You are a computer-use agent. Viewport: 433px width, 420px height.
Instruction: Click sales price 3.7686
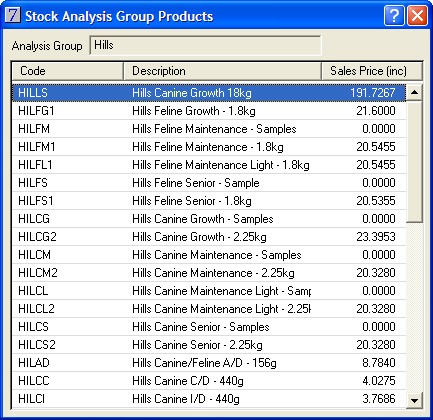pyautogui.click(x=379, y=399)
